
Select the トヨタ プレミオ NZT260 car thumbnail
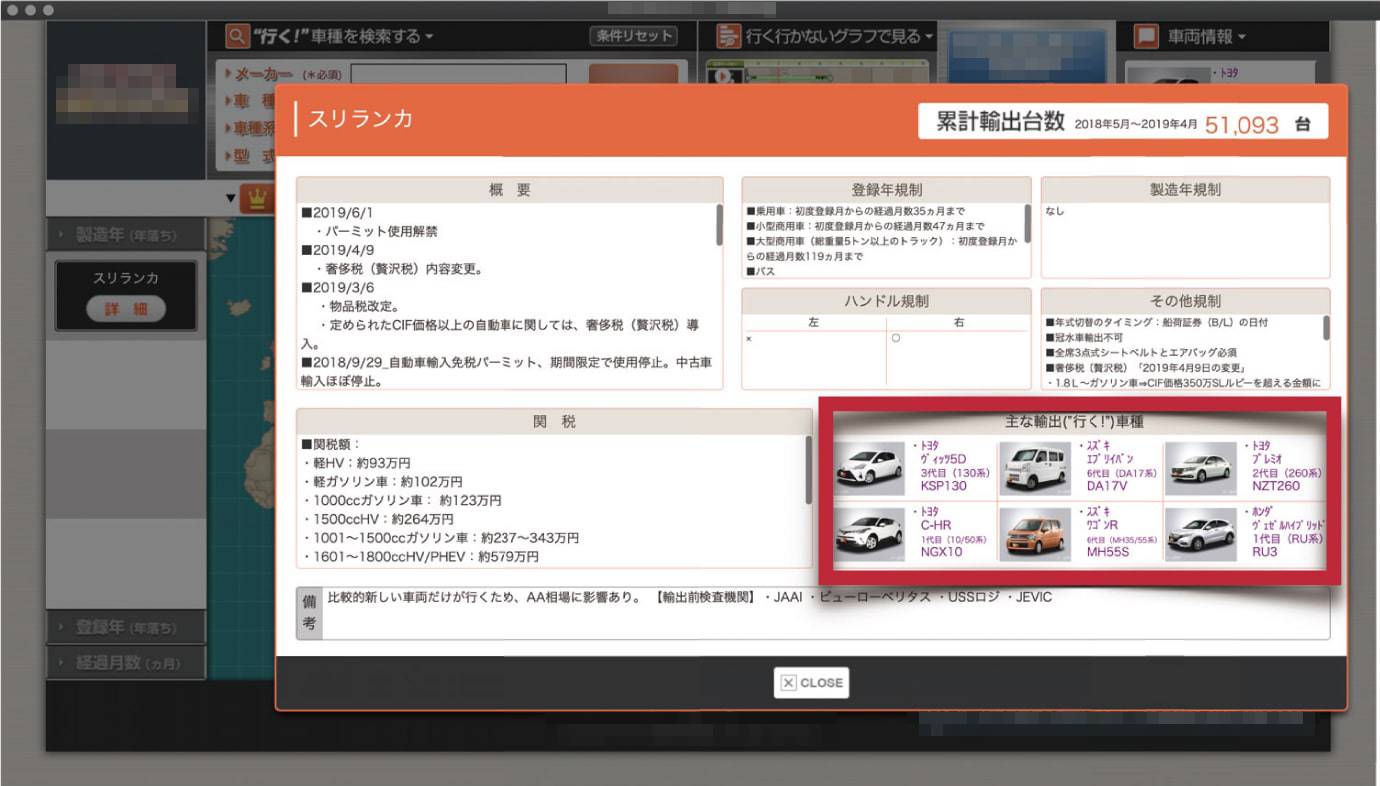click(x=1201, y=468)
